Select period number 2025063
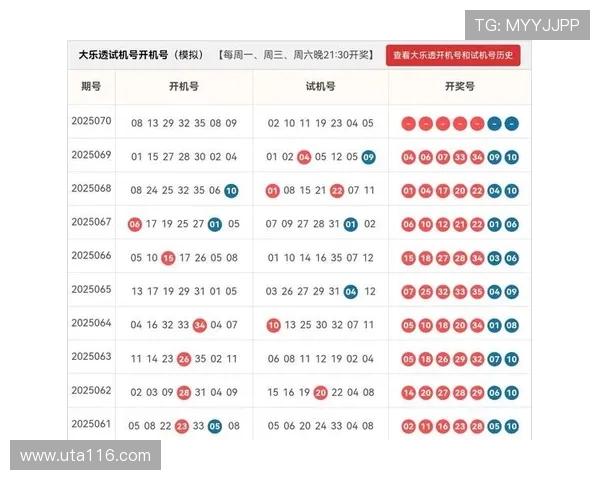This screenshot has width=600, height=480. click(91, 356)
